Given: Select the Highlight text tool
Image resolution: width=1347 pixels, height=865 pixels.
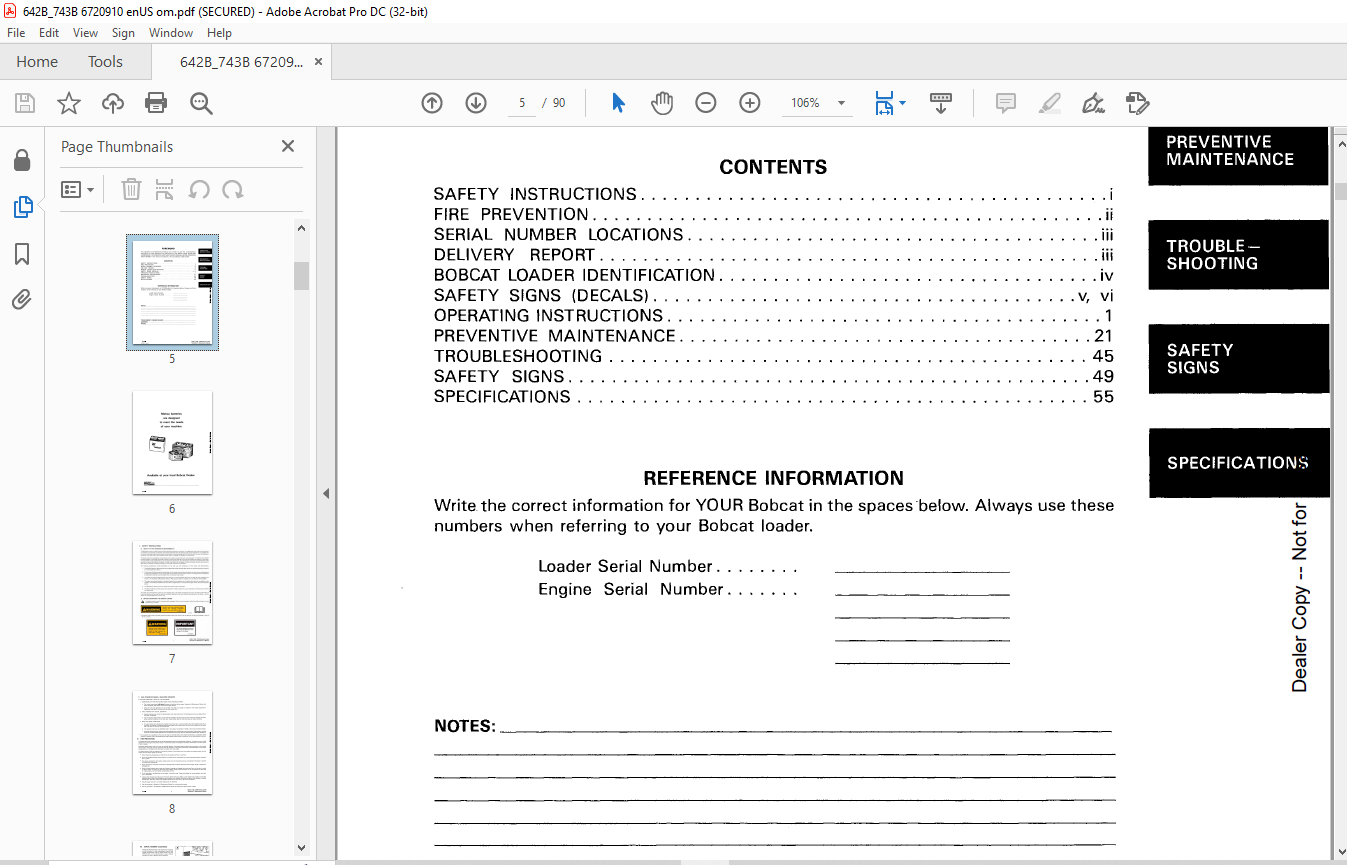Looking at the screenshot, I should click(1050, 103).
